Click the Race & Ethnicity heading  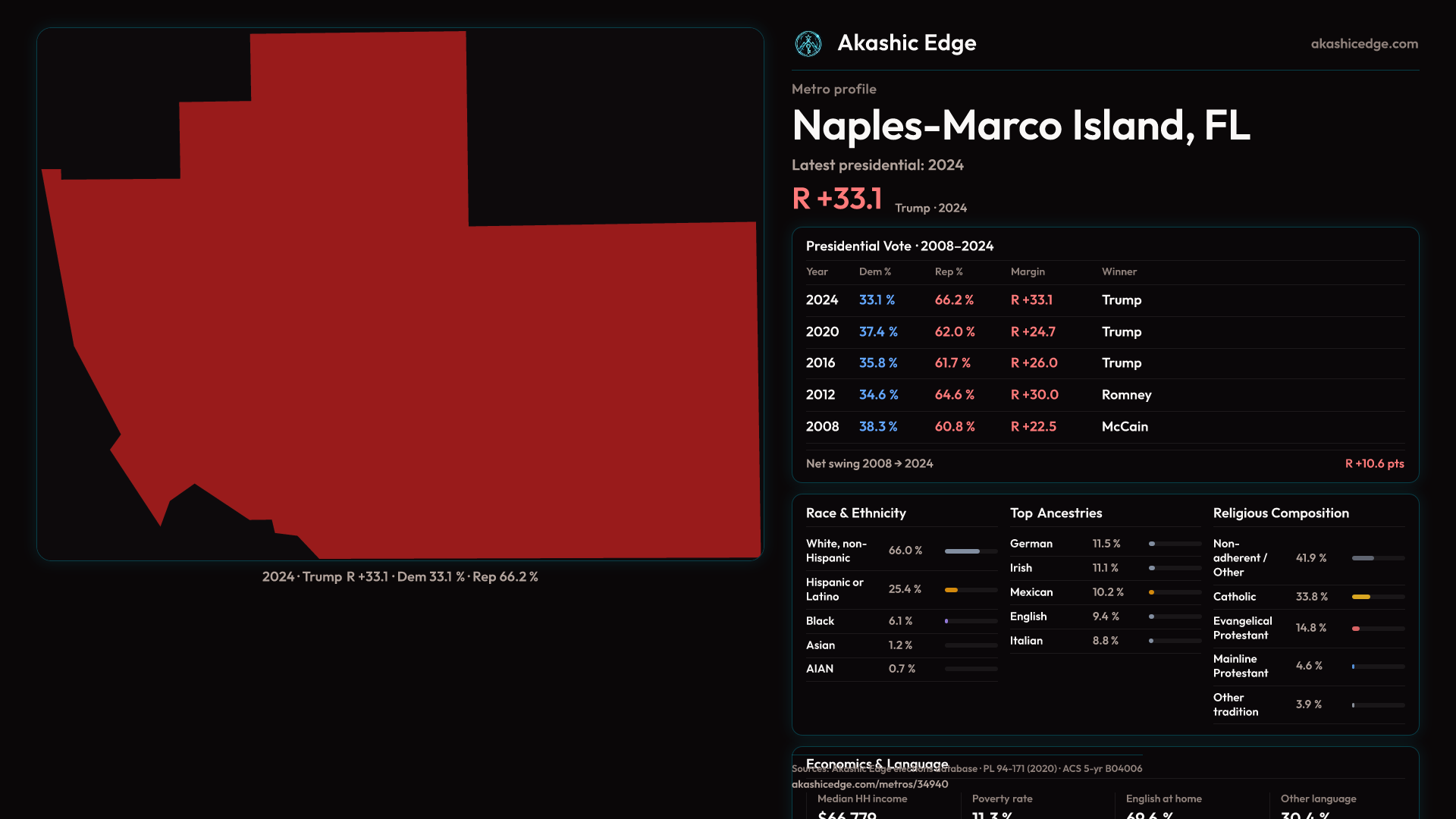tap(855, 513)
